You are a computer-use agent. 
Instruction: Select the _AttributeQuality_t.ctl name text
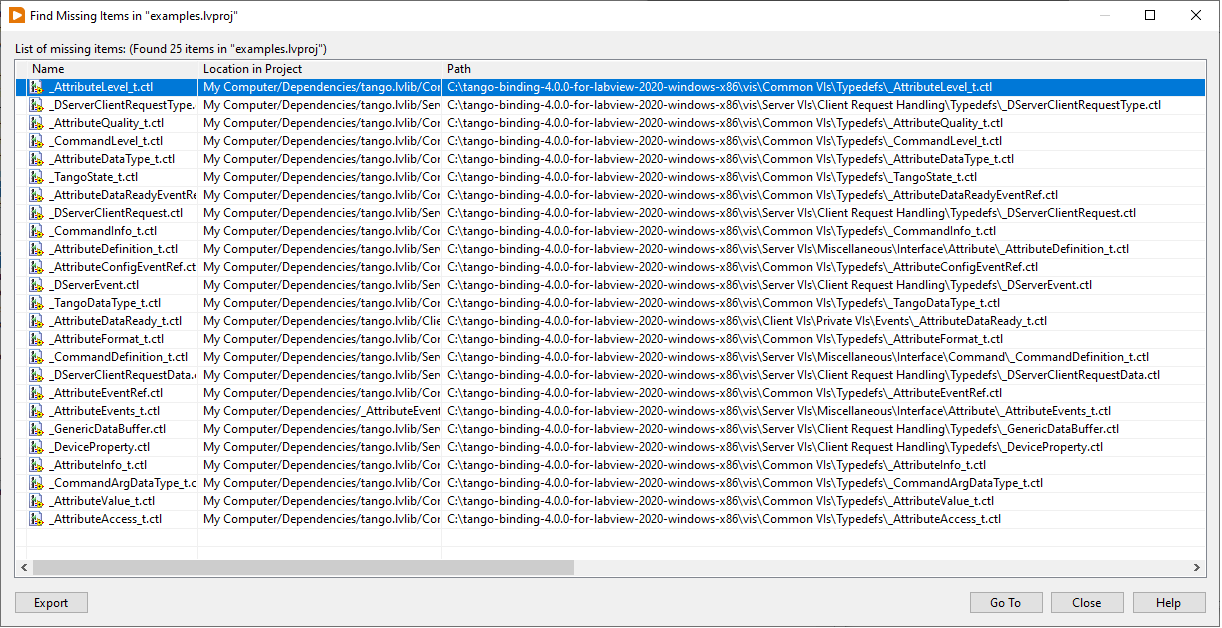pyautogui.click(x=106, y=123)
